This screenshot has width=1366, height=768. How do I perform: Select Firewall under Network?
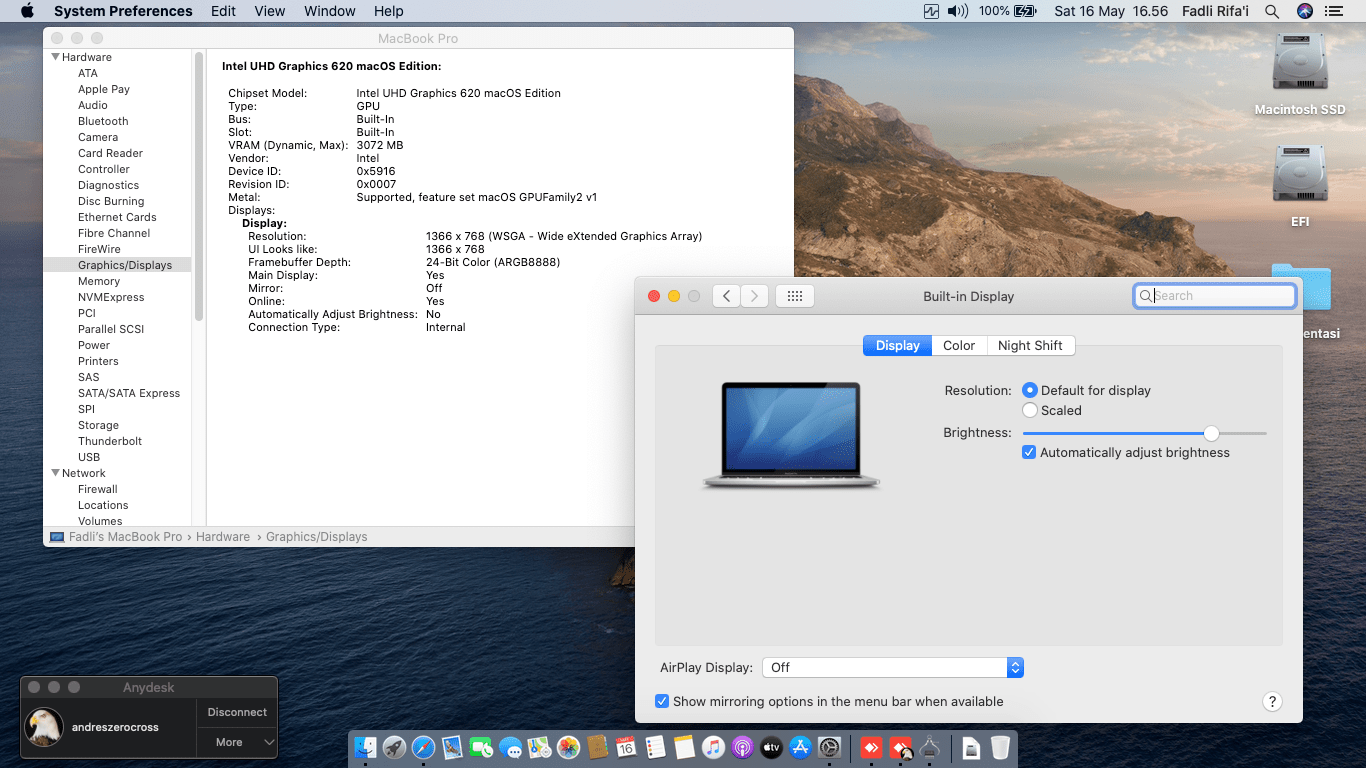pyautogui.click(x=98, y=489)
